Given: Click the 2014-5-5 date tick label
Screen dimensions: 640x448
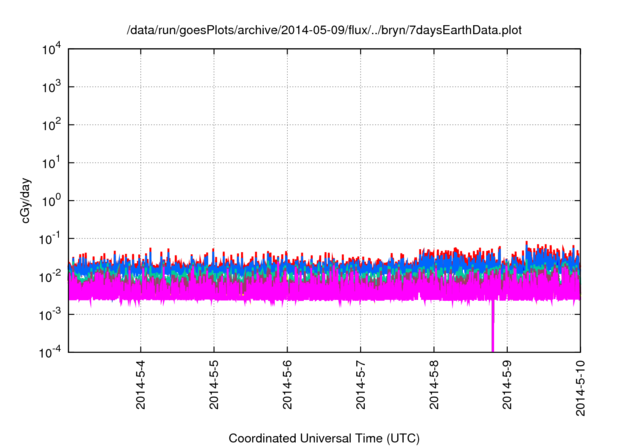Looking at the screenshot, I should coord(214,385).
